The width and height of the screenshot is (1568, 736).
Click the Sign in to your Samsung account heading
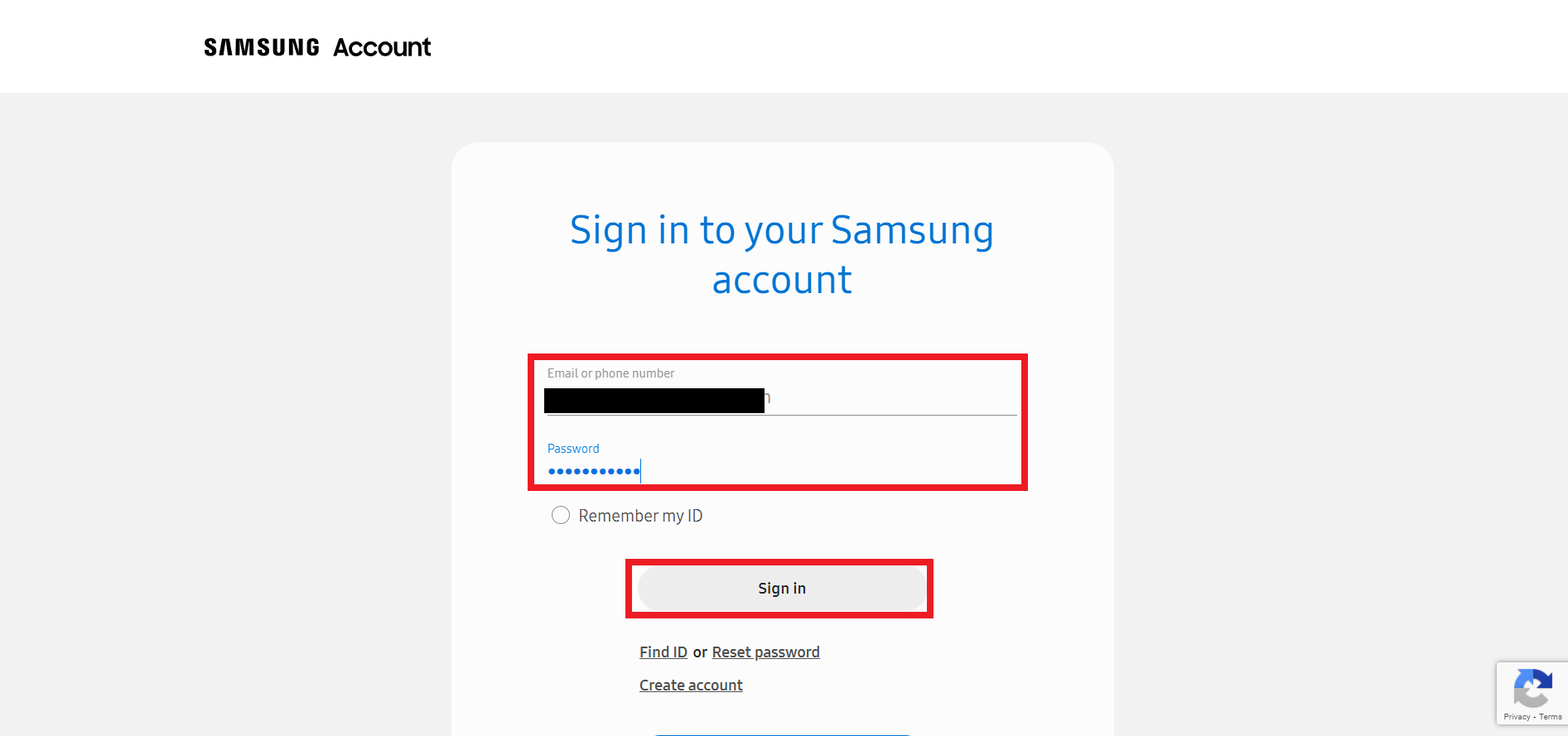click(x=781, y=254)
